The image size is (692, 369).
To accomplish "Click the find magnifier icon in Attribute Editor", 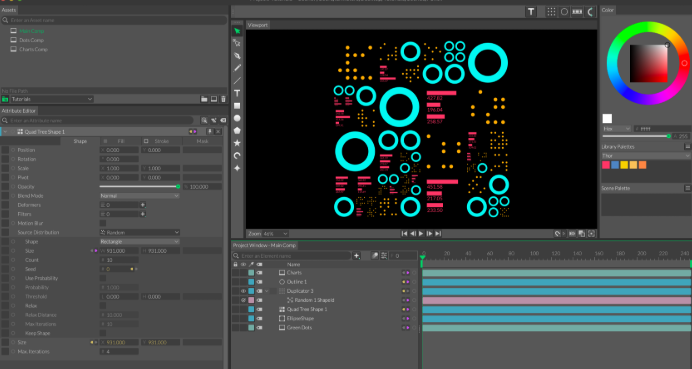I will [204, 120].
